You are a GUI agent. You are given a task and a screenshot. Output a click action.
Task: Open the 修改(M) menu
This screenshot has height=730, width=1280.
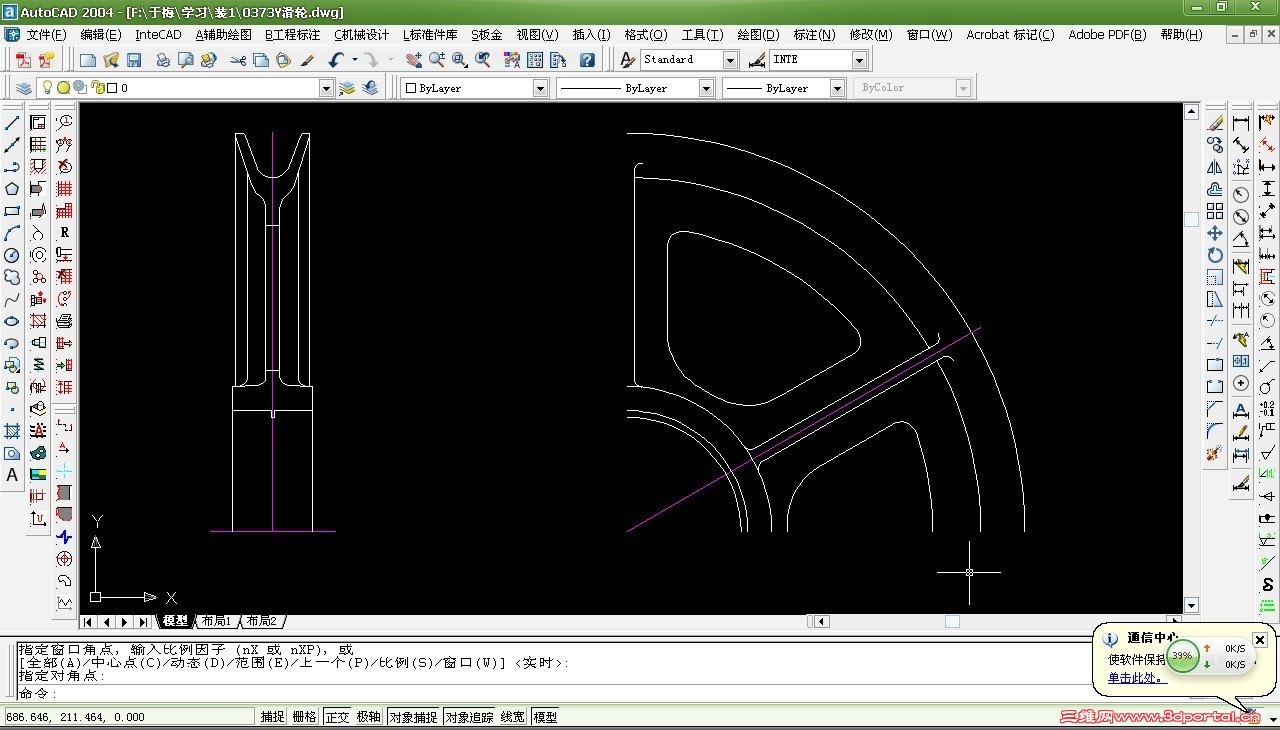(871, 35)
